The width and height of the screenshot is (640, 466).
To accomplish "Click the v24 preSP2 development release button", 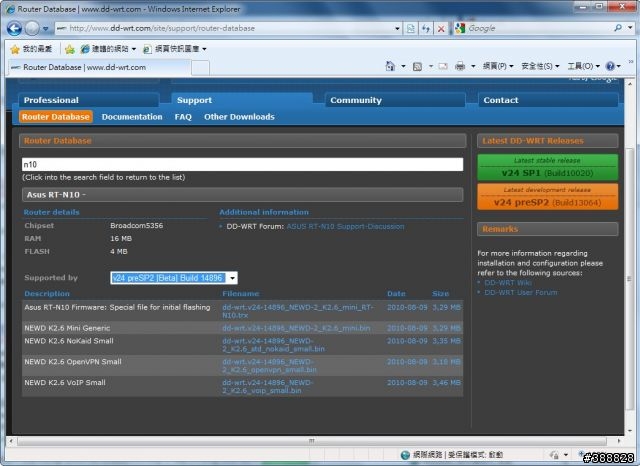I will [x=547, y=197].
